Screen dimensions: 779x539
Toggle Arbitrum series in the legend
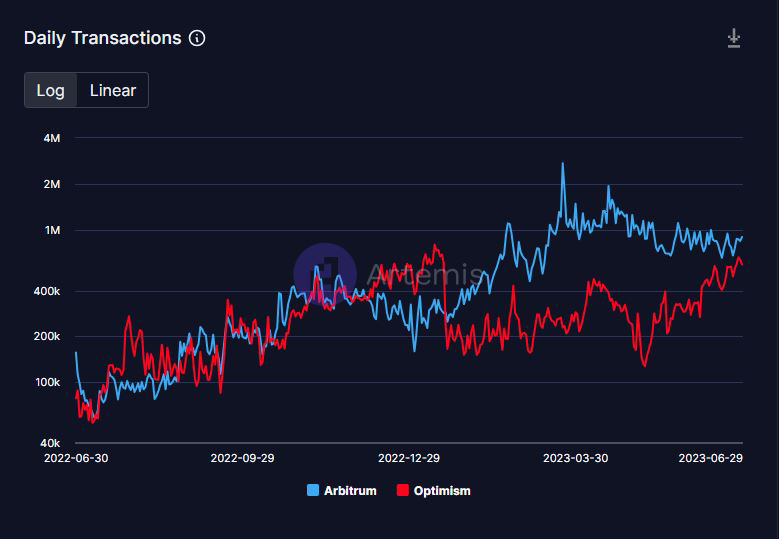tap(342, 491)
